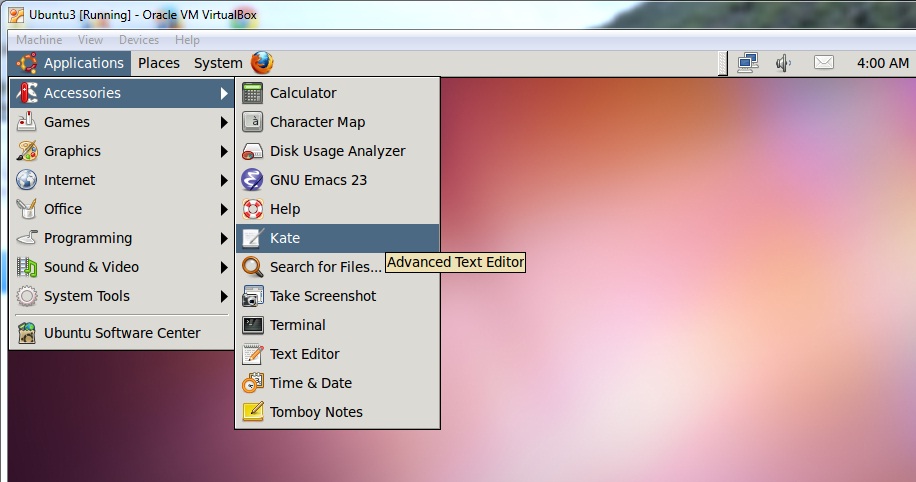Expand the Programming submenu arrow
This screenshot has height=482, width=916.
click(x=224, y=238)
